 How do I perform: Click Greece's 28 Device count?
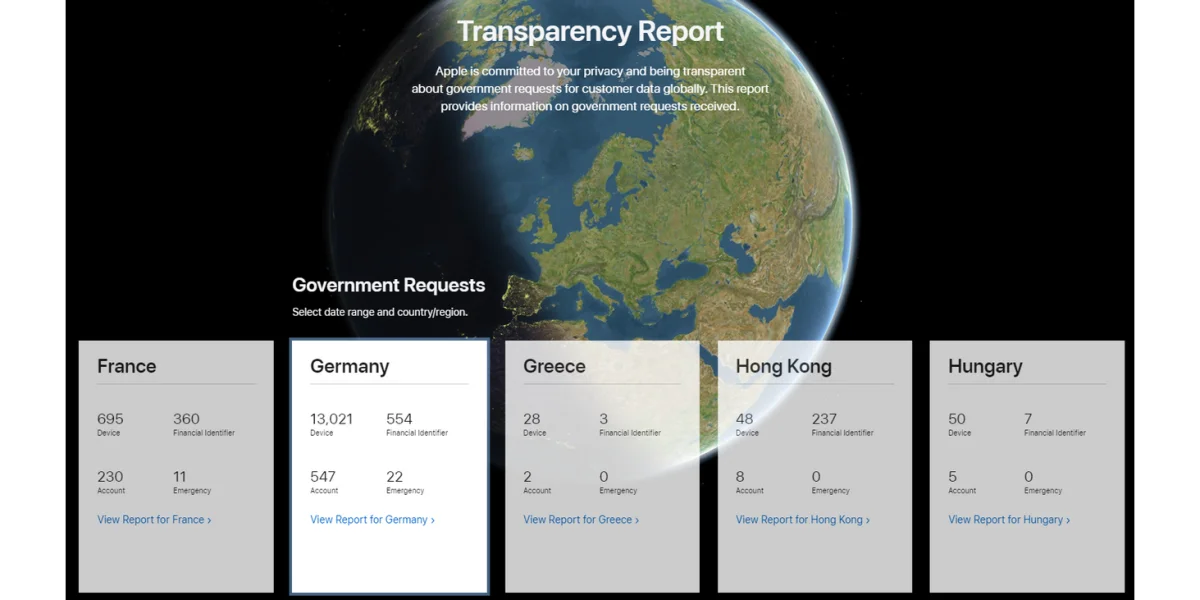click(531, 419)
